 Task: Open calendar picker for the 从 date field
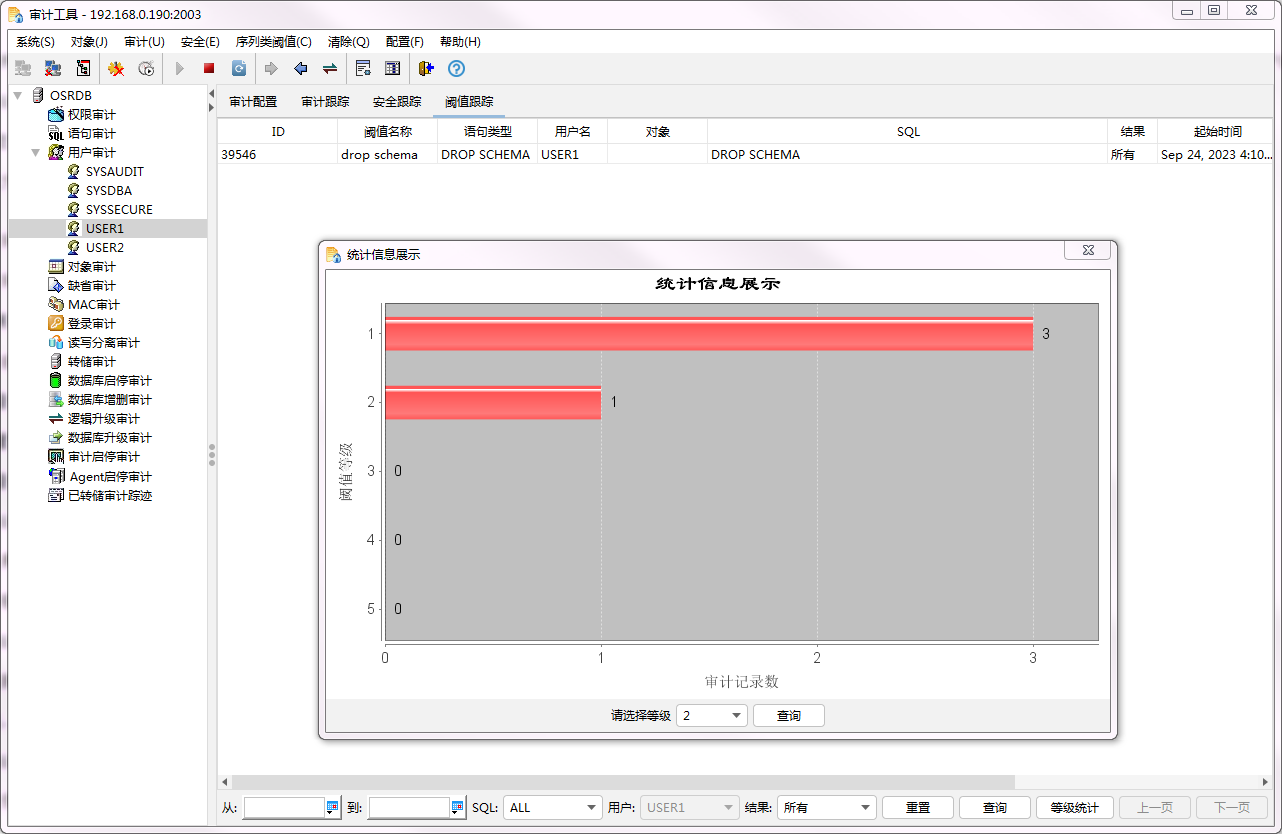pyautogui.click(x=333, y=808)
